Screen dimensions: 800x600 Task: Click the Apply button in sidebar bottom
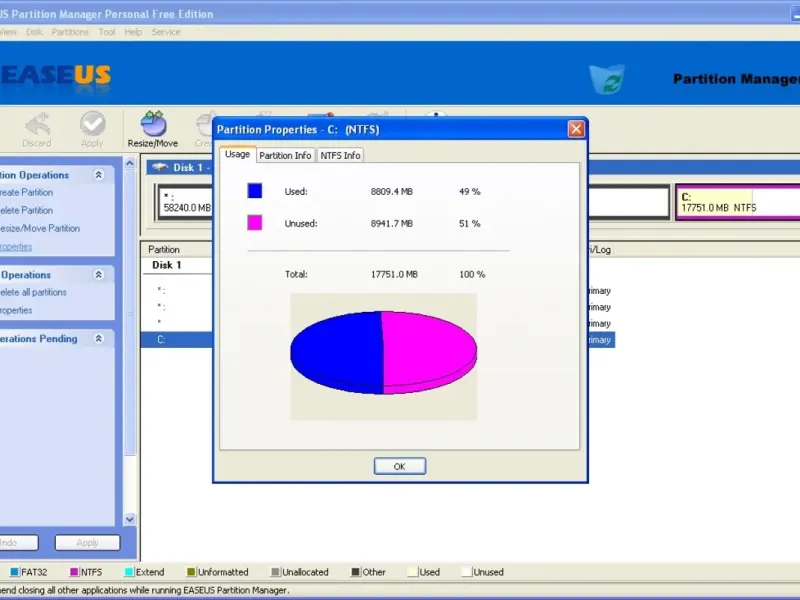pyautogui.click(x=87, y=543)
